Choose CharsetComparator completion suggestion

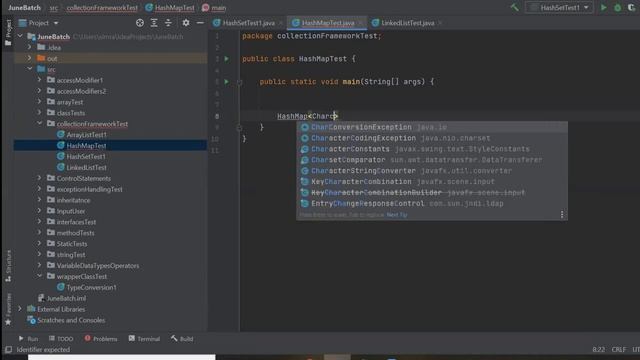tap(432, 160)
